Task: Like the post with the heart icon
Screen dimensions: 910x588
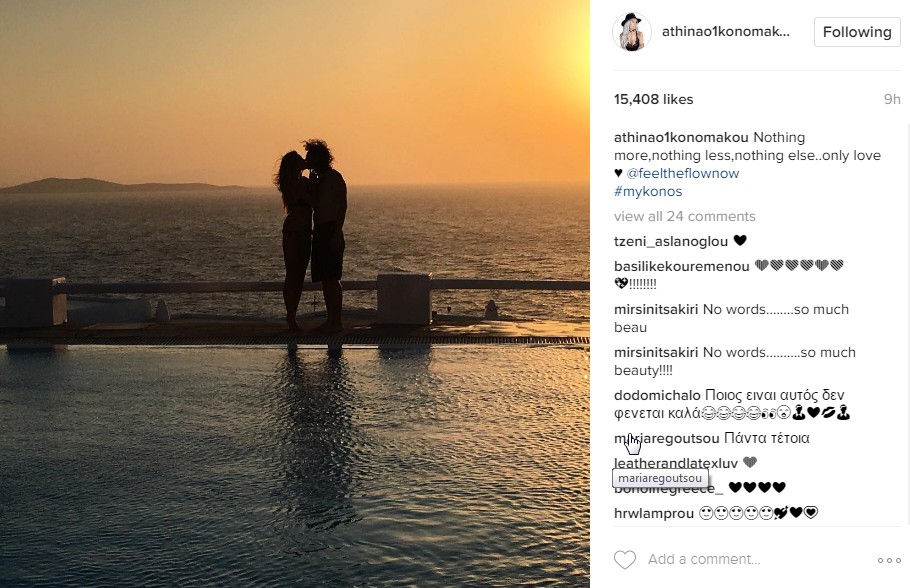Action: coord(624,560)
